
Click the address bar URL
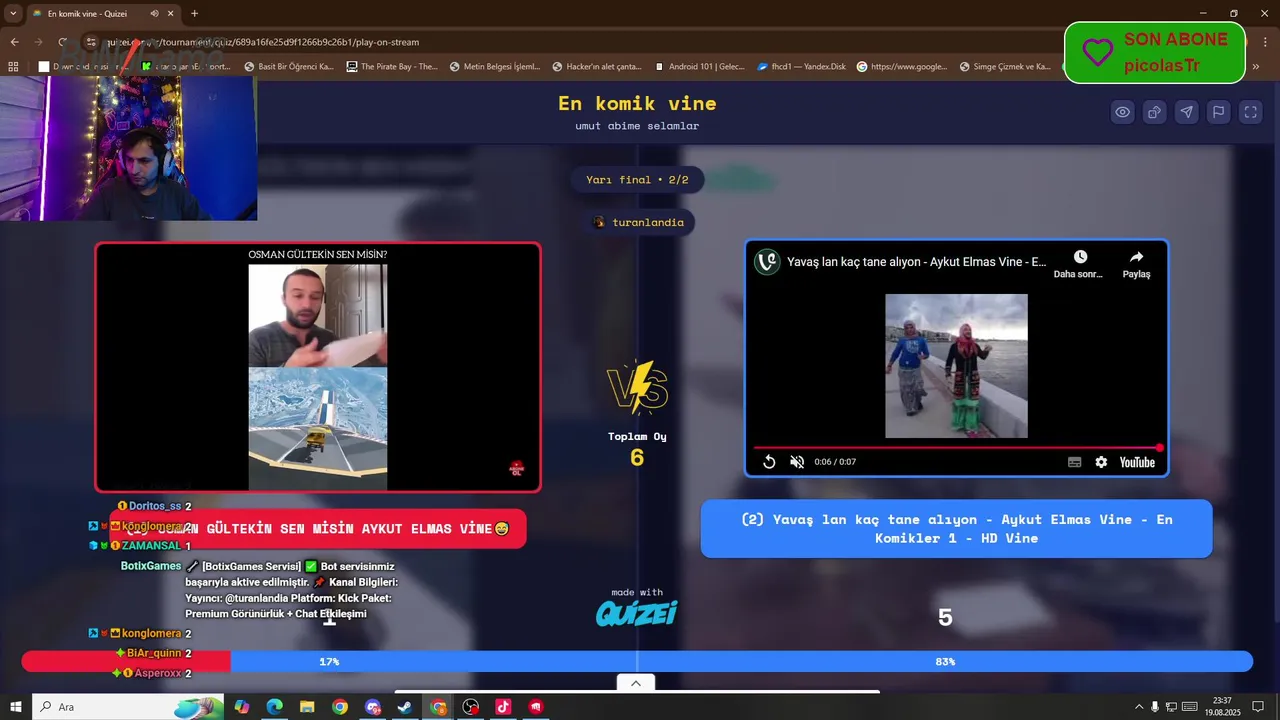[x=262, y=42]
